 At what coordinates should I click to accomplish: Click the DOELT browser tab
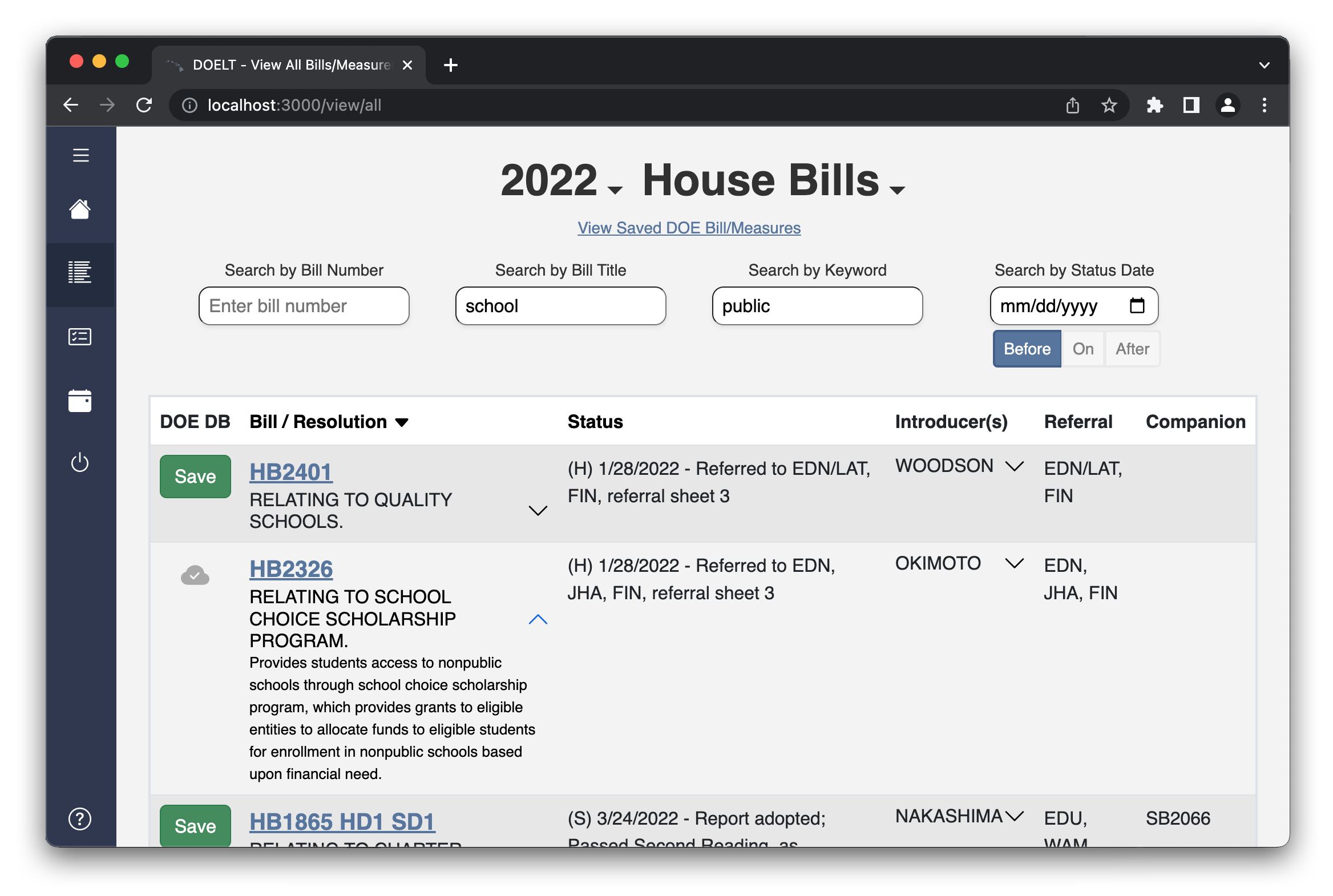point(289,65)
